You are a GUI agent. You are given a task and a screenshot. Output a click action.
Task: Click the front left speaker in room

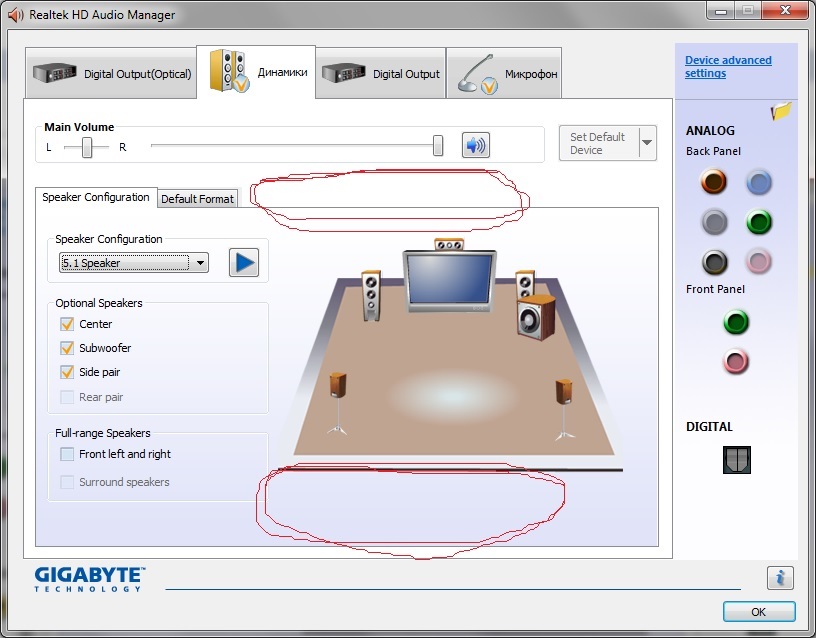(x=371, y=295)
